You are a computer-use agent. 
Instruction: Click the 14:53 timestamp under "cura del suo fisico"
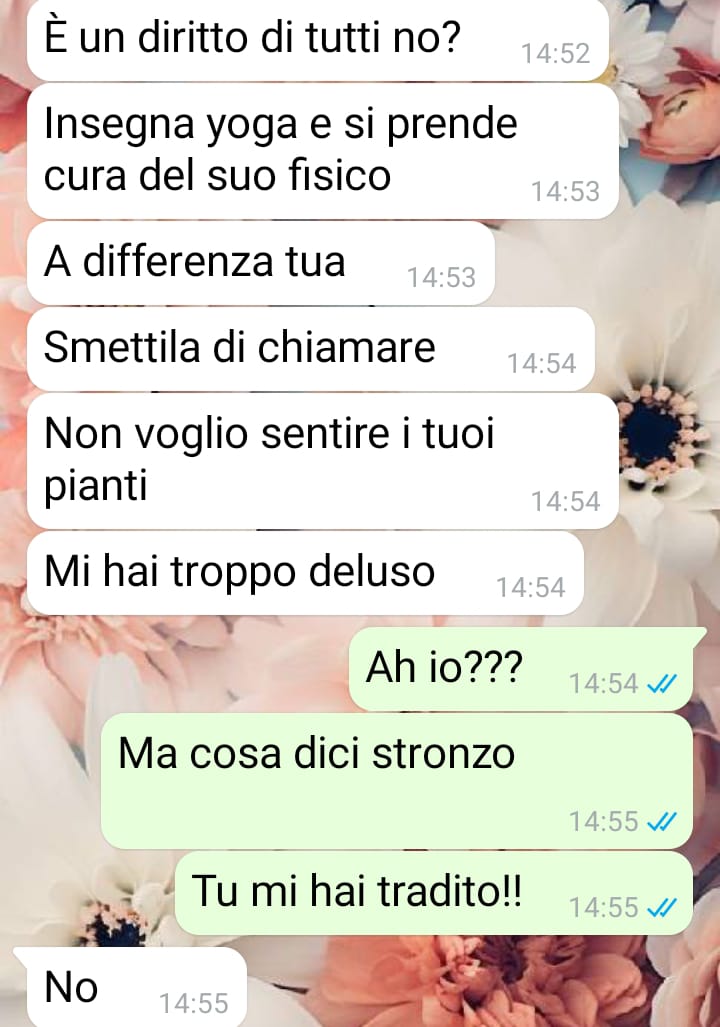pyautogui.click(x=565, y=192)
